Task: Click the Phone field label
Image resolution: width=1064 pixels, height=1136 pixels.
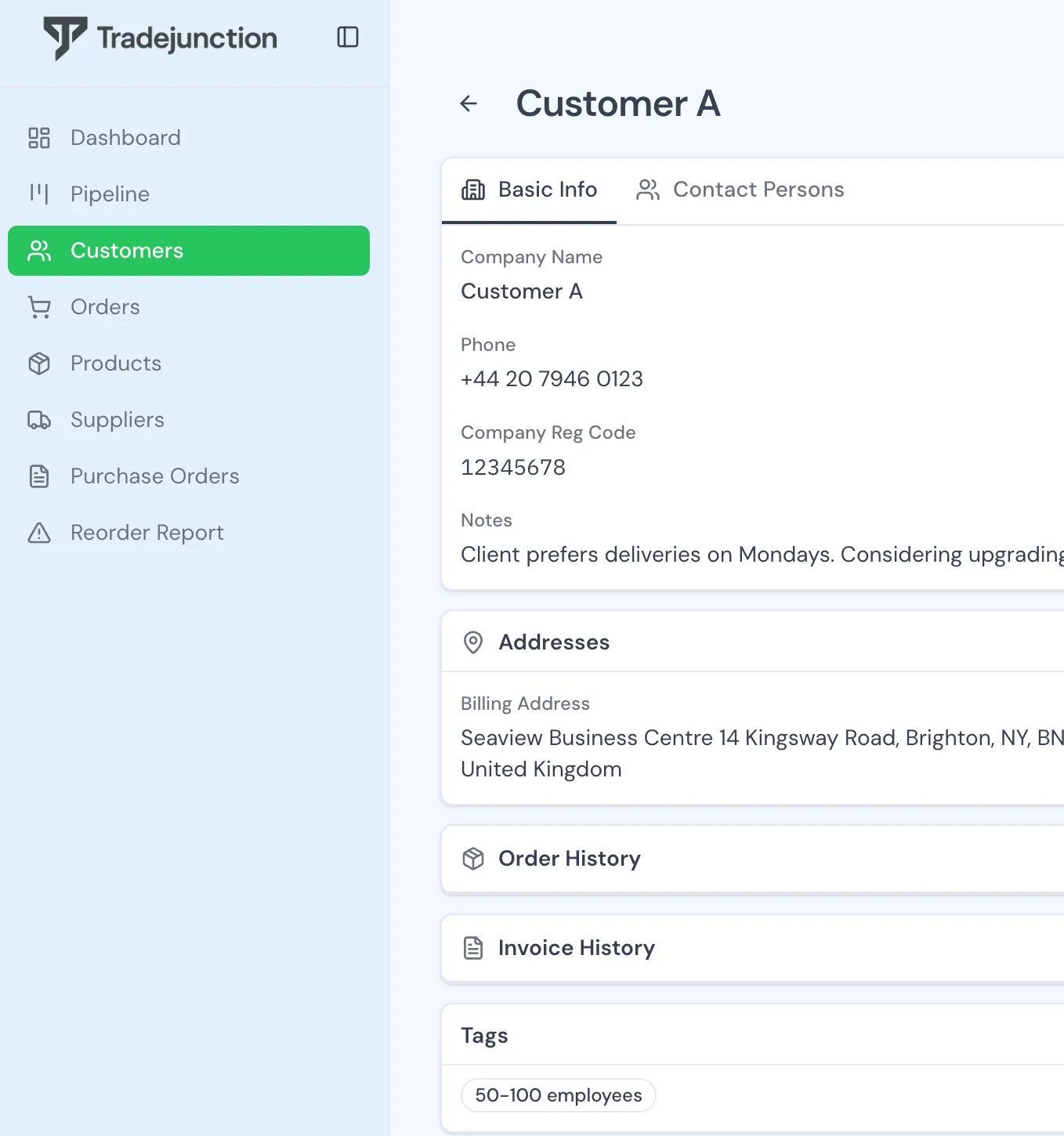Action: [488, 345]
